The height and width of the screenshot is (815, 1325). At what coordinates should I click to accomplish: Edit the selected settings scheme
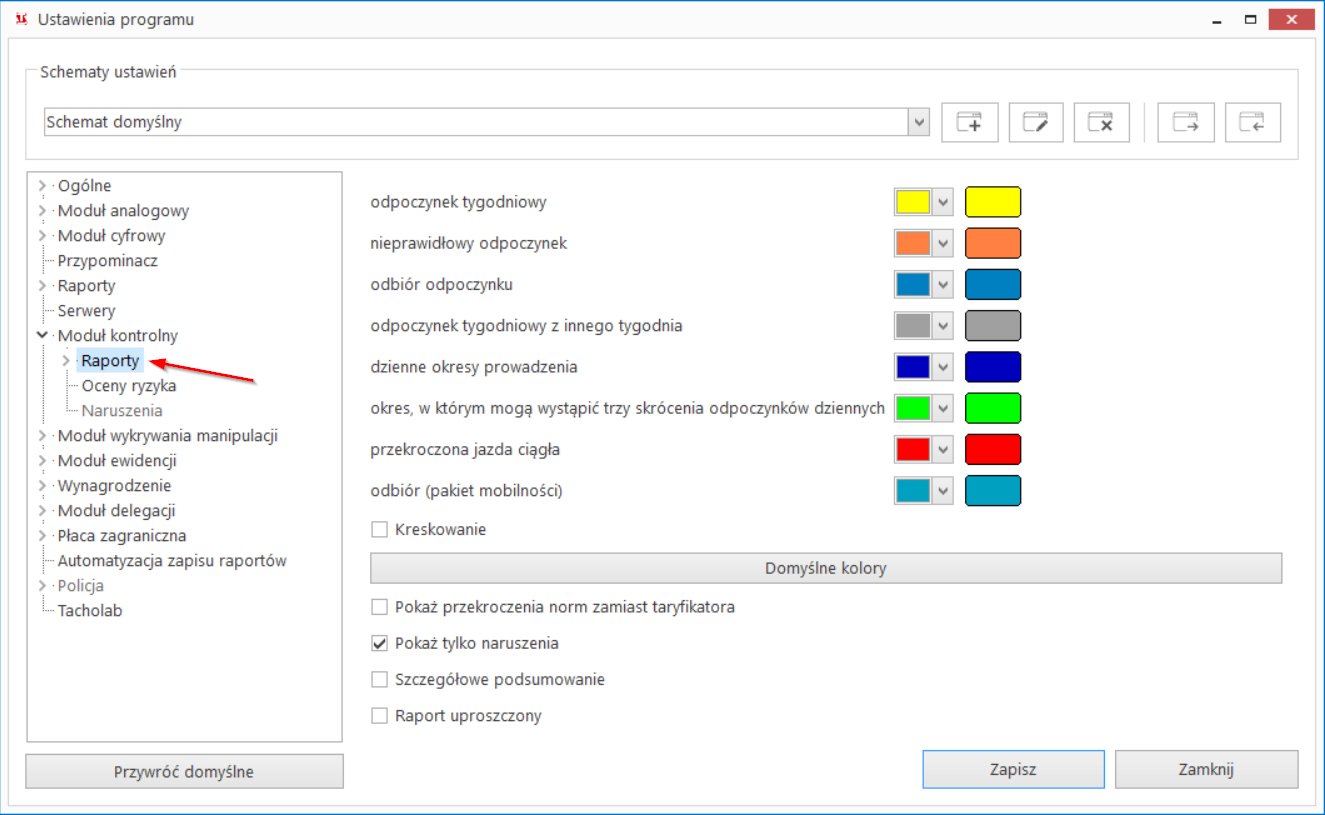[1036, 123]
